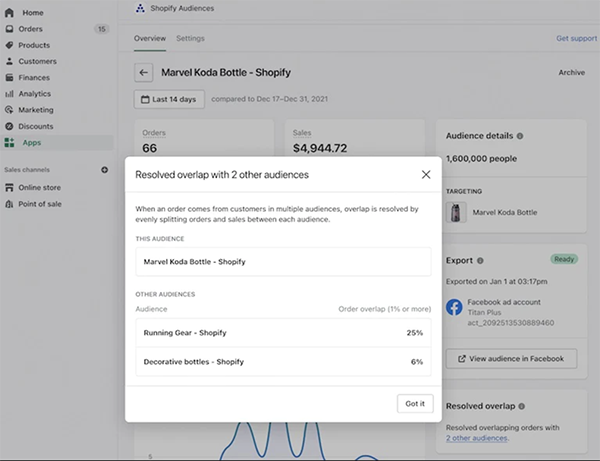Go back using the arrow button
Screen dimensions: 600x461
143,72
